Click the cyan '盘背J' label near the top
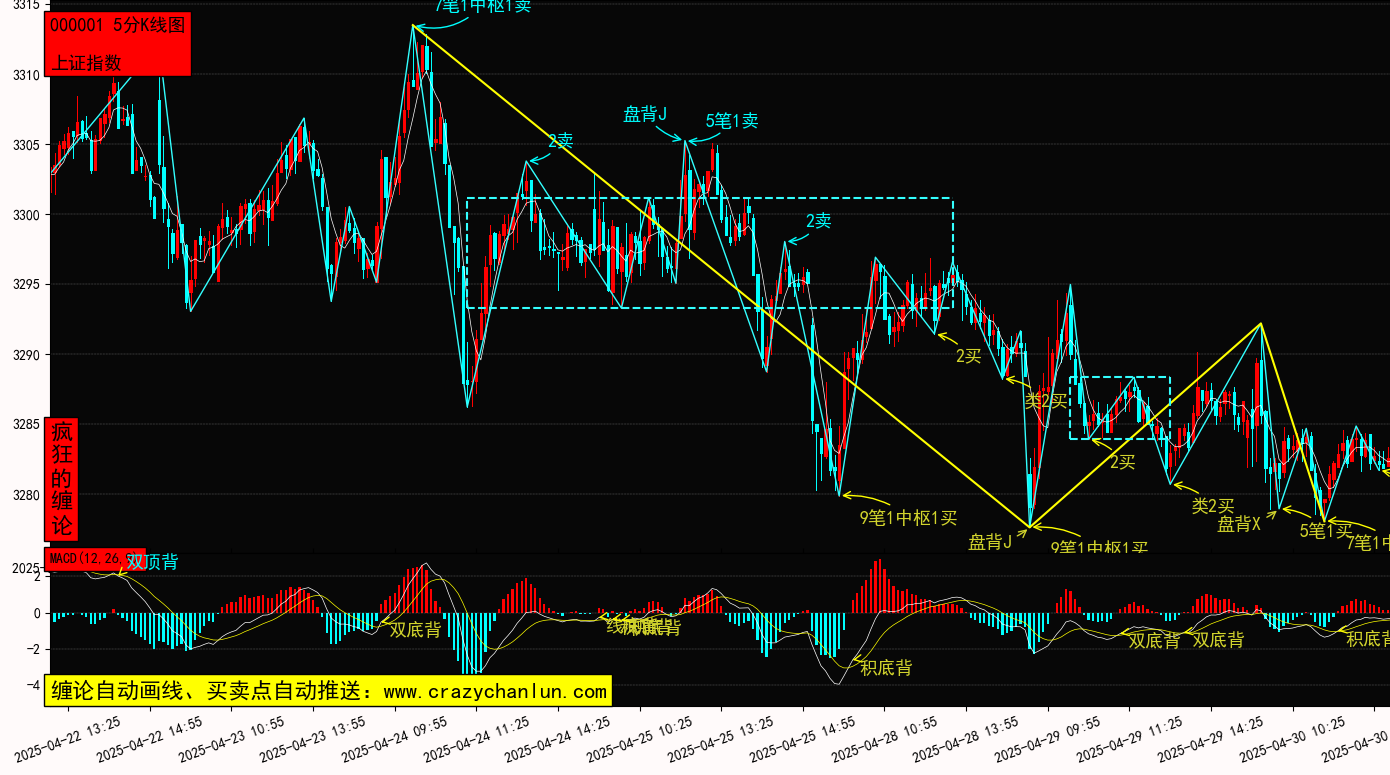This screenshot has height=775, width=1390. [x=645, y=114]
